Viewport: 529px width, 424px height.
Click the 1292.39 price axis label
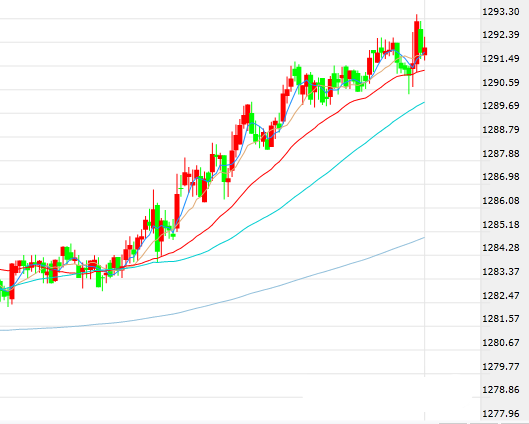pyautogui.click(x=501, y=35)
